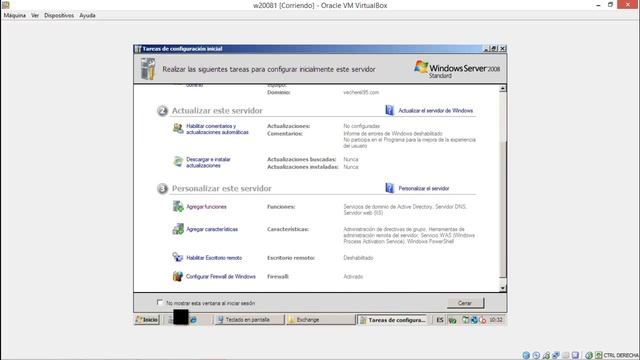Check No mostrar esta ventana al iniciar sesión

160,302
